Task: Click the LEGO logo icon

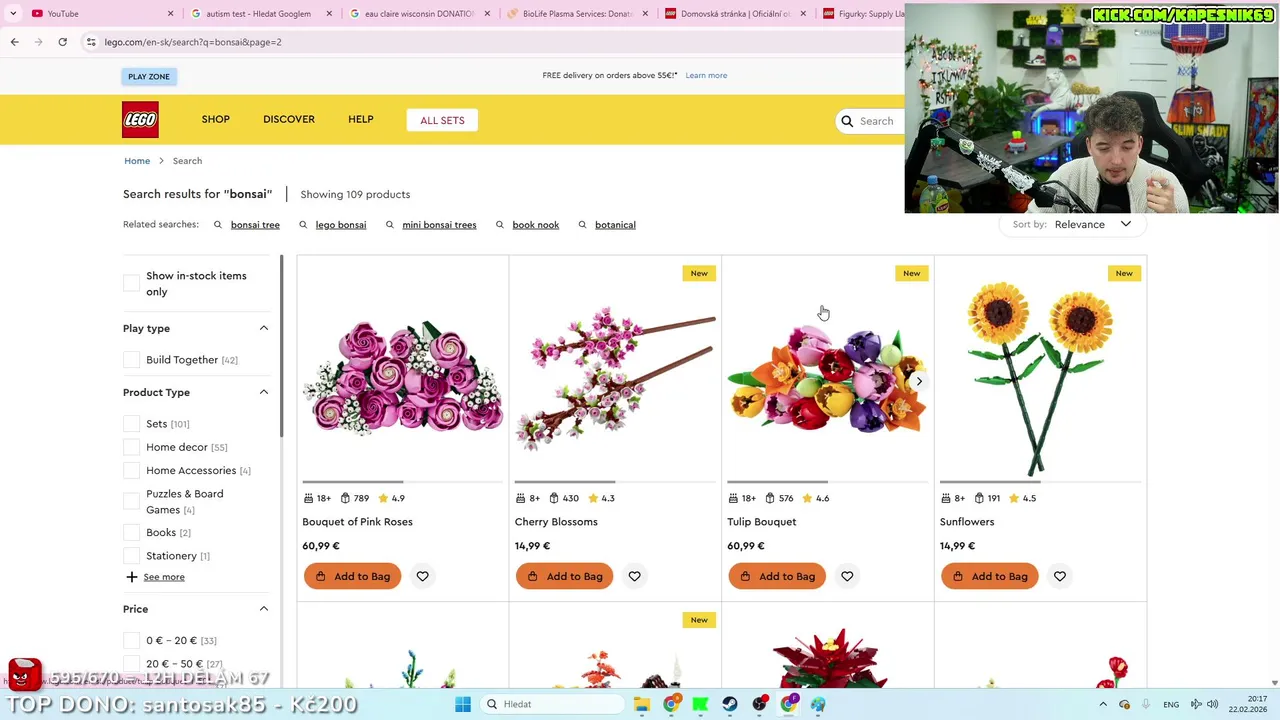Action: [x=140, y=120]
